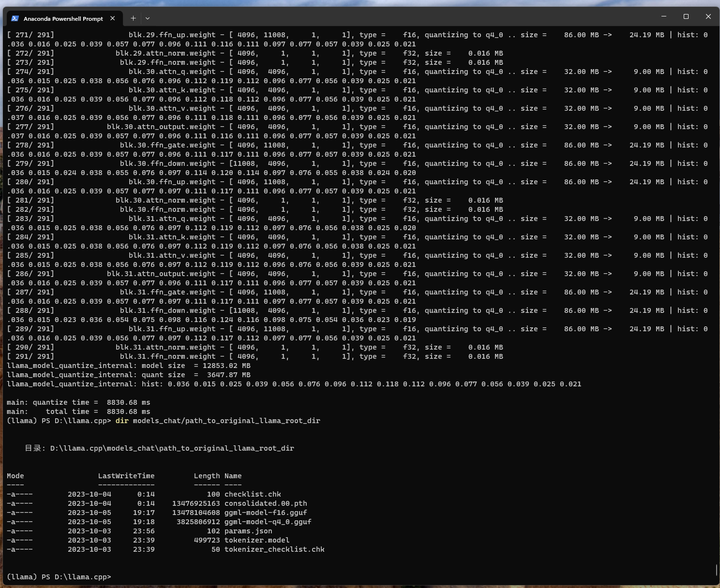The width and height of the screenshot is (720, 588).
Task: Close the Anaconda Powershell Prompt tab
Action: pyautogui.click(x=112, y=18)
